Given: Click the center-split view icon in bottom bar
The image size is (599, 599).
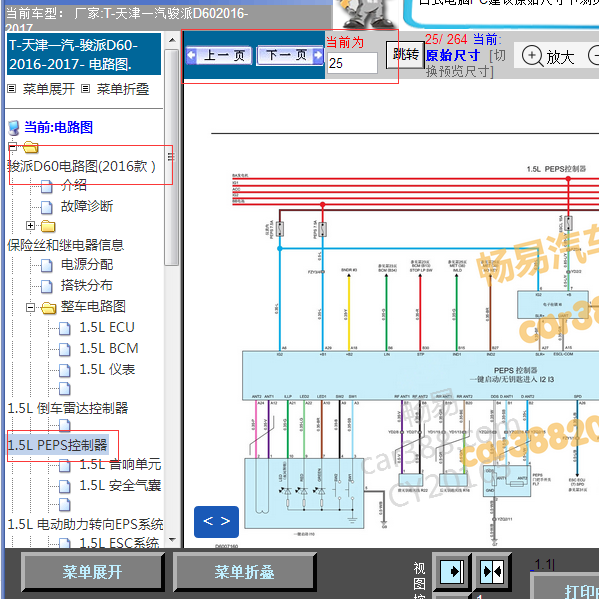Looking at the screenshot, I should click(492, 572).
